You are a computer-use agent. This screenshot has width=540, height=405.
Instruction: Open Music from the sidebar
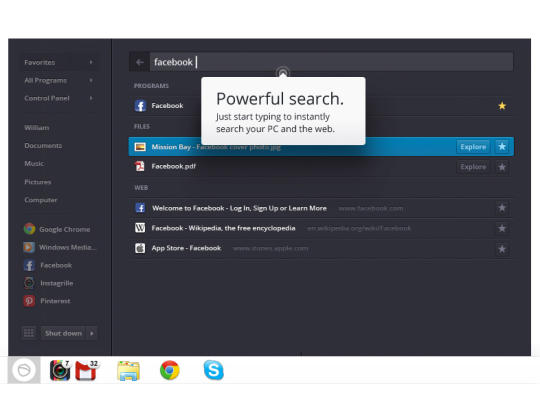tap(34, 164)
